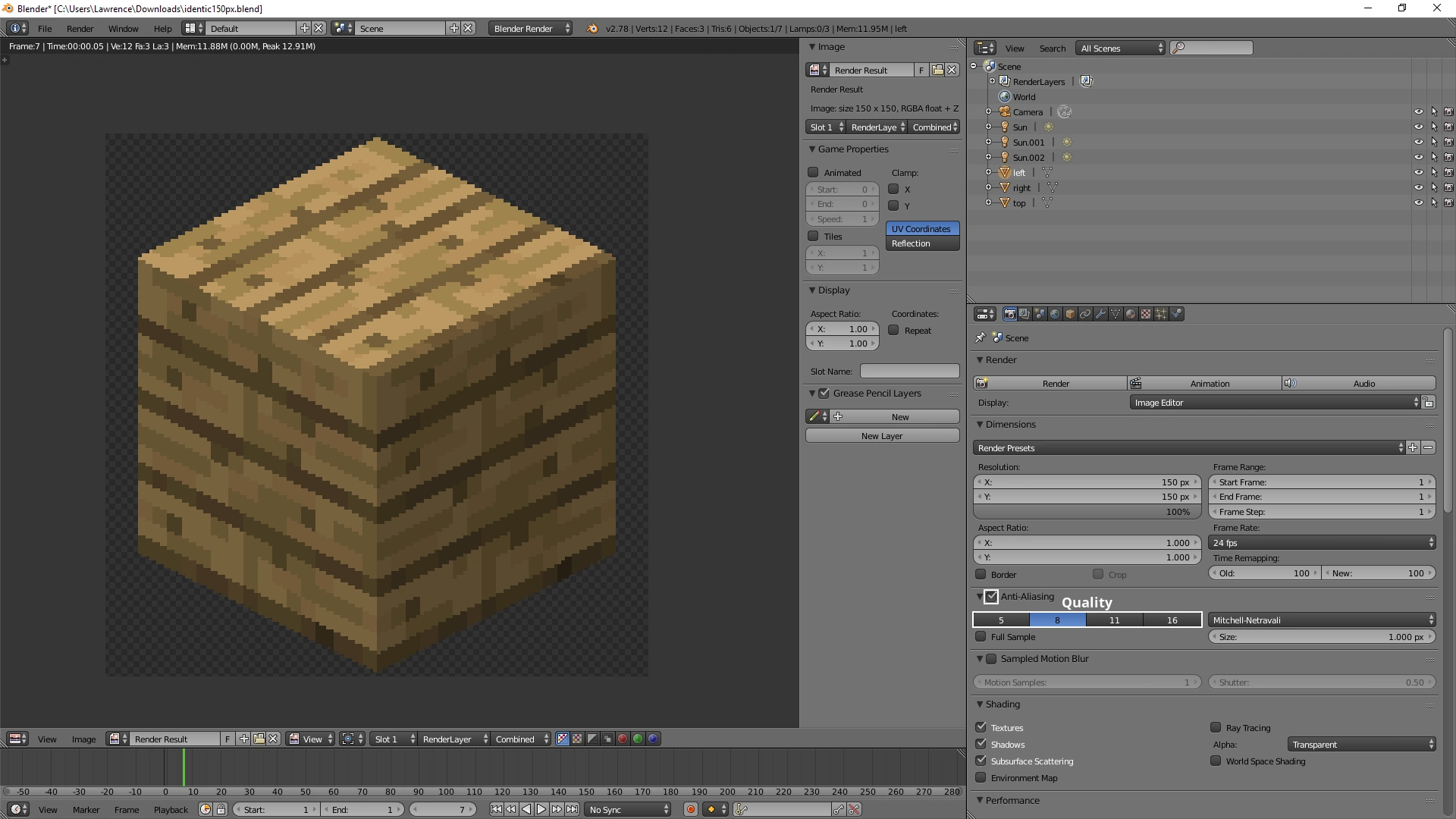This screenshot has height=819, width=1456.
Task: Hide the Camera object with the eye icon
Action: pos(1418,111)
